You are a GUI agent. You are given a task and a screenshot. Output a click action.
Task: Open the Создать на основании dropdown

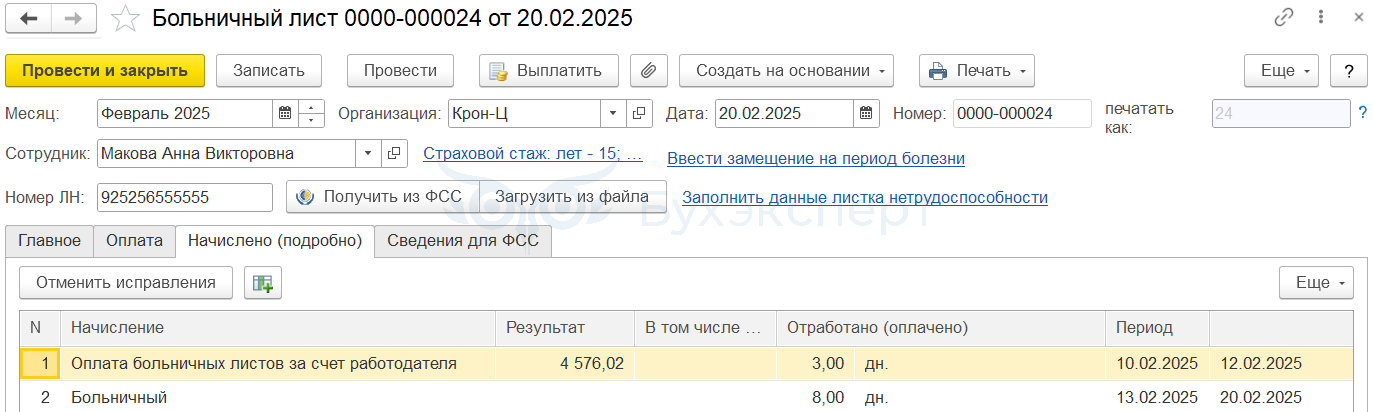[x=786, y=71]
